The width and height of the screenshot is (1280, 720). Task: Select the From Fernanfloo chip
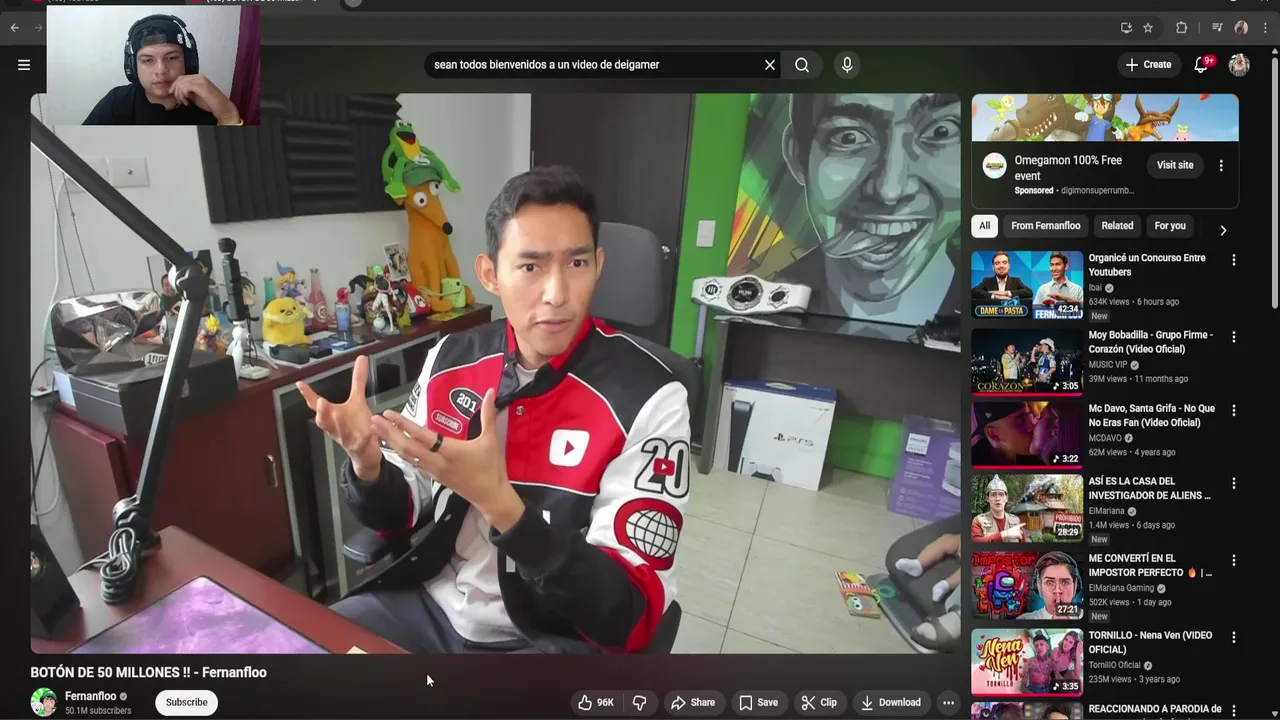coord(1045,226)
